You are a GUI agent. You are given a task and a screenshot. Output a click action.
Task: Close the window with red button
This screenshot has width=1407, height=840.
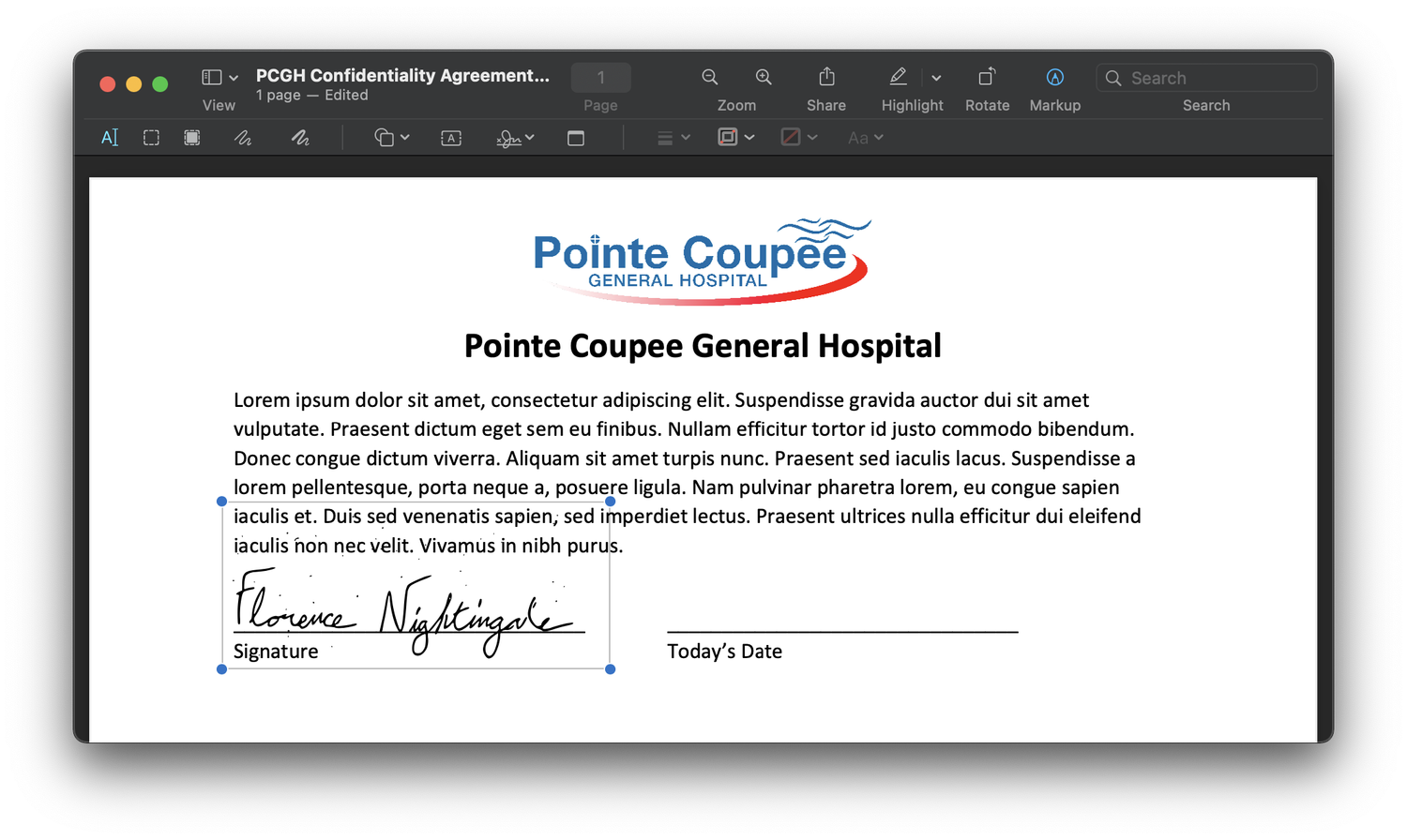click(108, 84)
